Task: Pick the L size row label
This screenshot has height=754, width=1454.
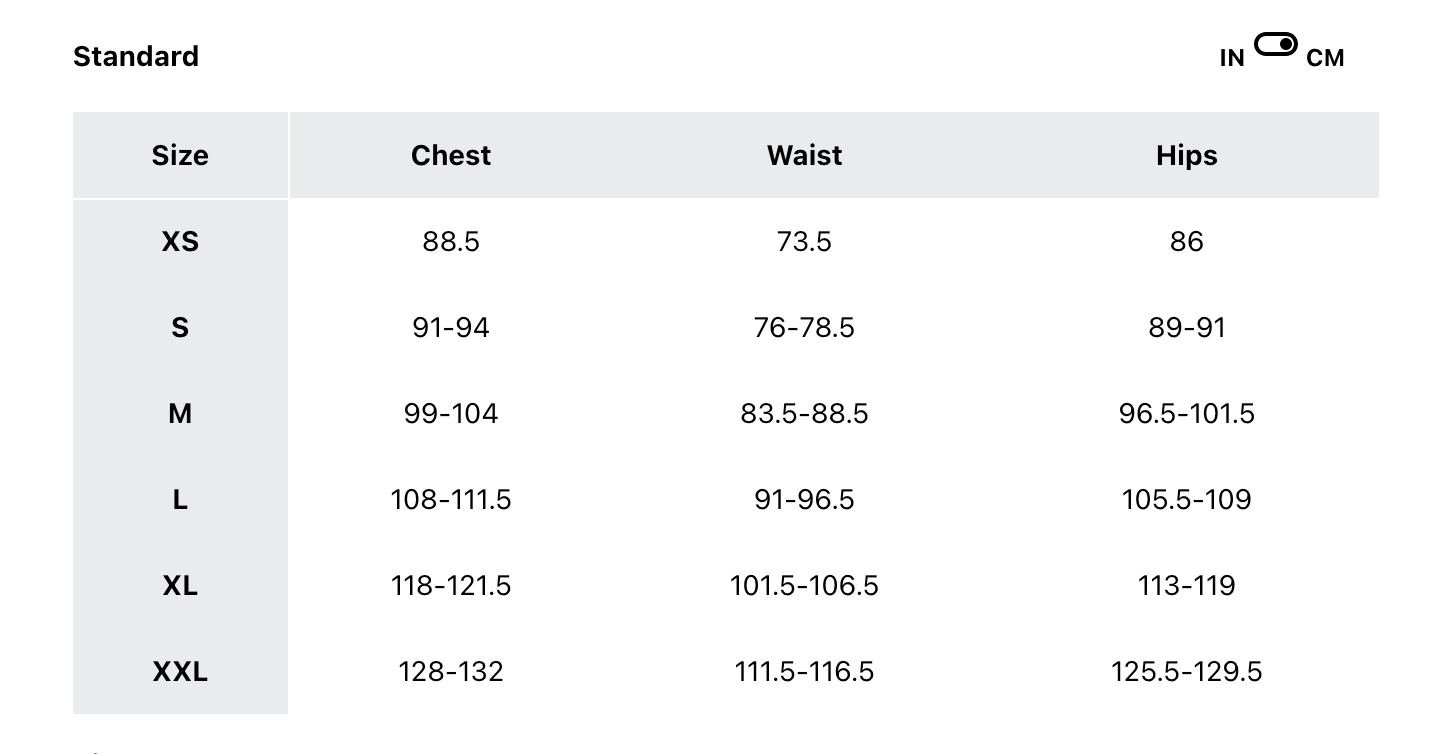Action: pos(180,499)
